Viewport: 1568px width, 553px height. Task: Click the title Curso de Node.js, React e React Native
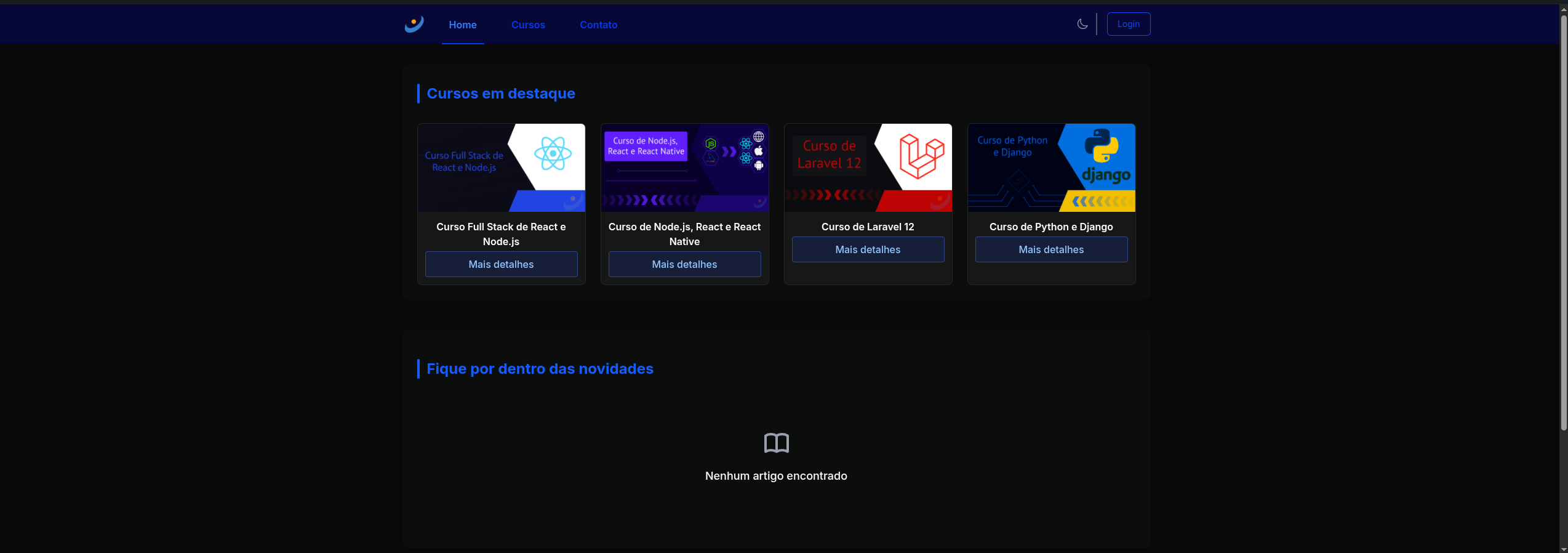click(x=684, y=234)
